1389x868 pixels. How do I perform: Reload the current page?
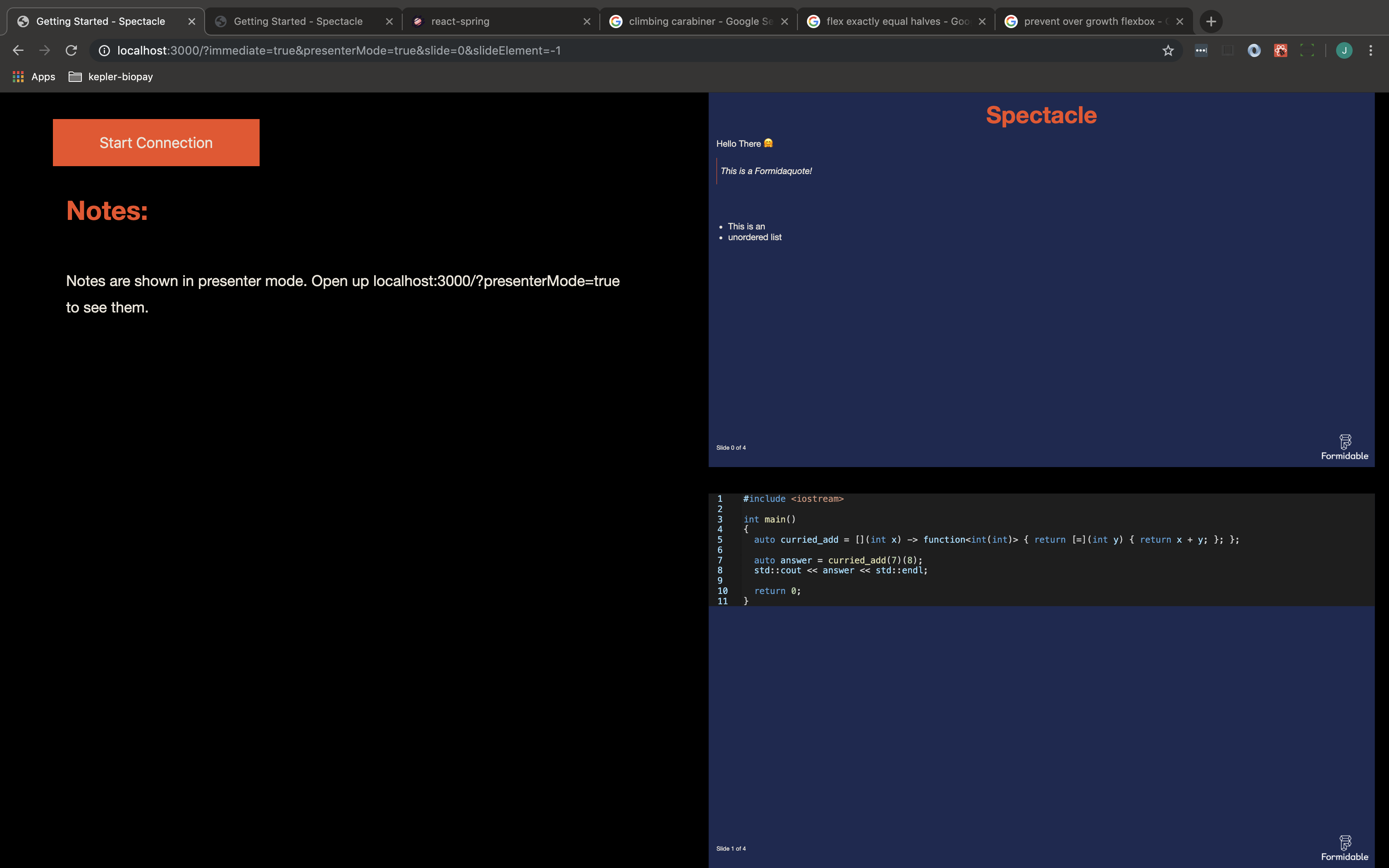[71, 50]
